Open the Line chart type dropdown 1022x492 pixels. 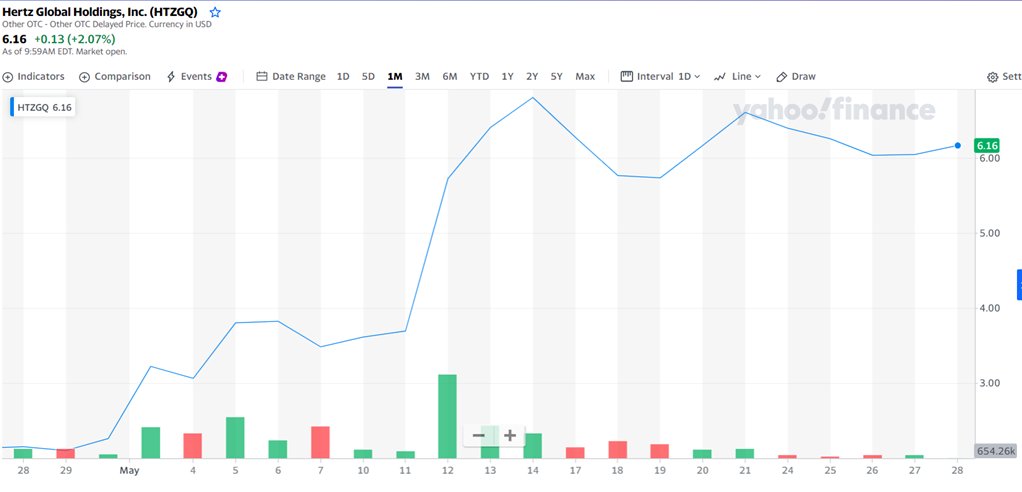(737, 76)
